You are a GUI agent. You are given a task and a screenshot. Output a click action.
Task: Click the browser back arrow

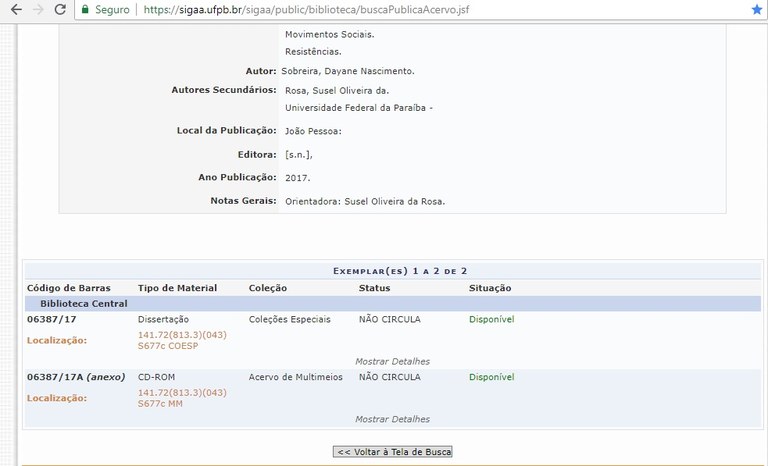pos(15,10)
